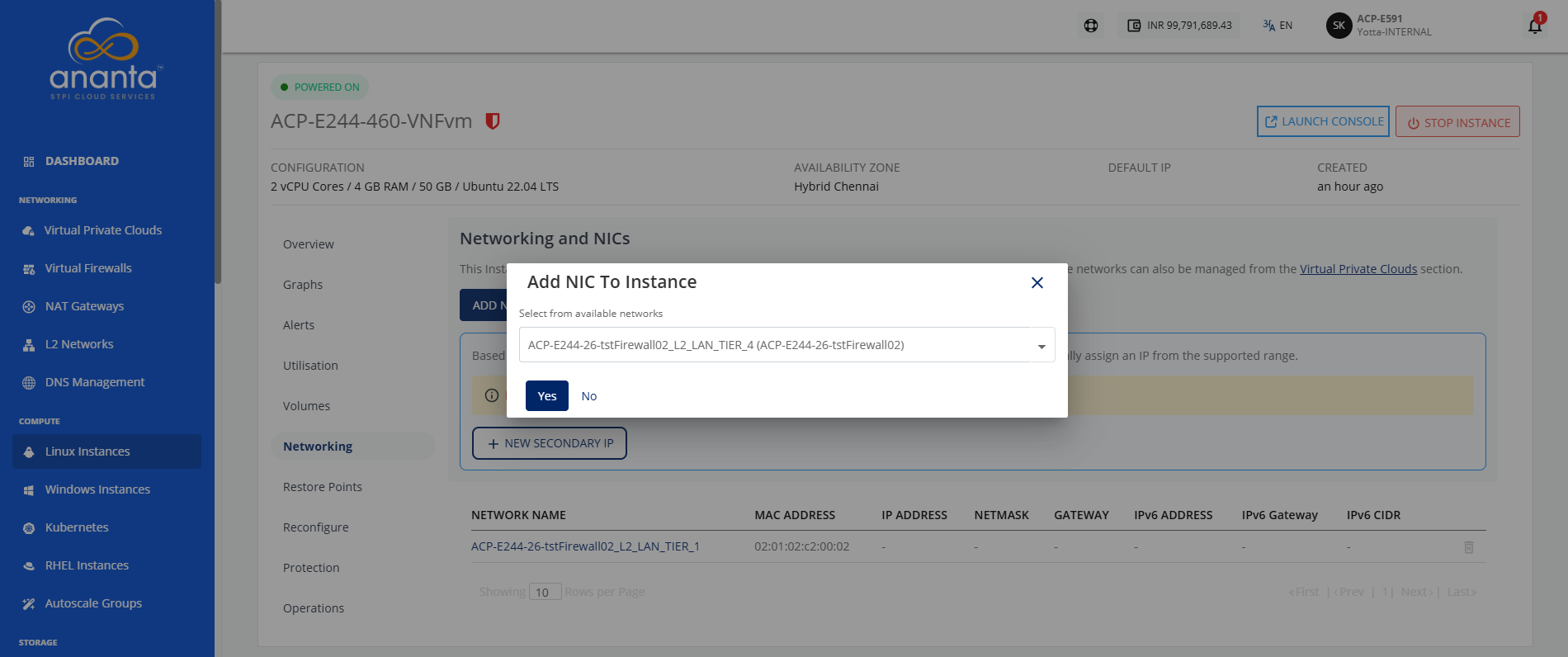
Task: Click the Virtual Private Clouds sidebar icon
Action: point(29,231)
